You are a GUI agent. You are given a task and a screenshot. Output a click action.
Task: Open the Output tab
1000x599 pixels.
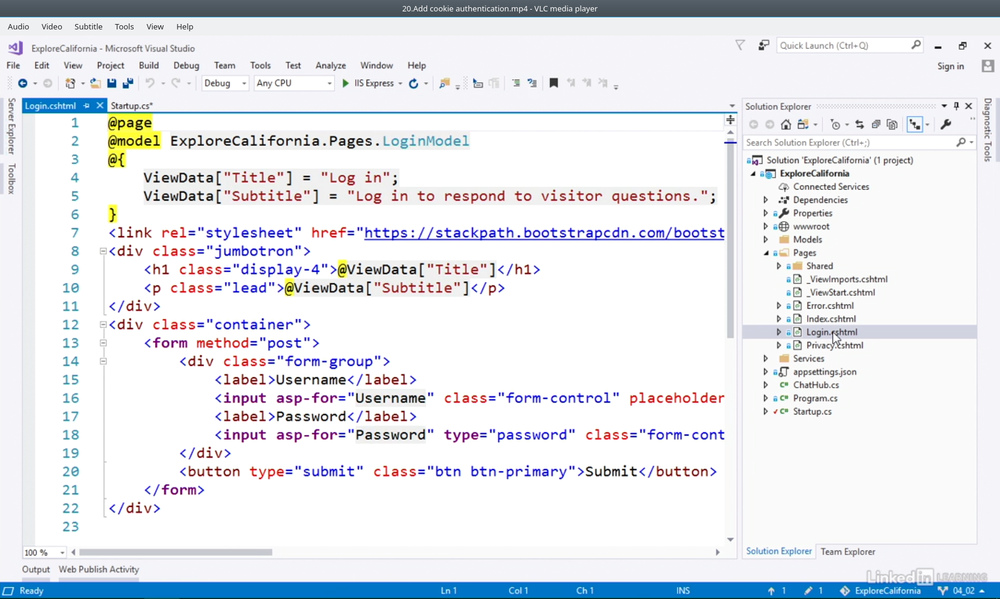(x=36, y=570)
